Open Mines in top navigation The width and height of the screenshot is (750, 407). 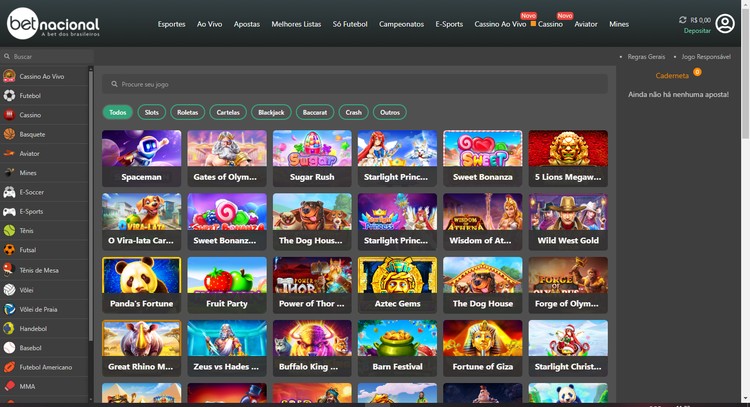click(x=619, y=24)
